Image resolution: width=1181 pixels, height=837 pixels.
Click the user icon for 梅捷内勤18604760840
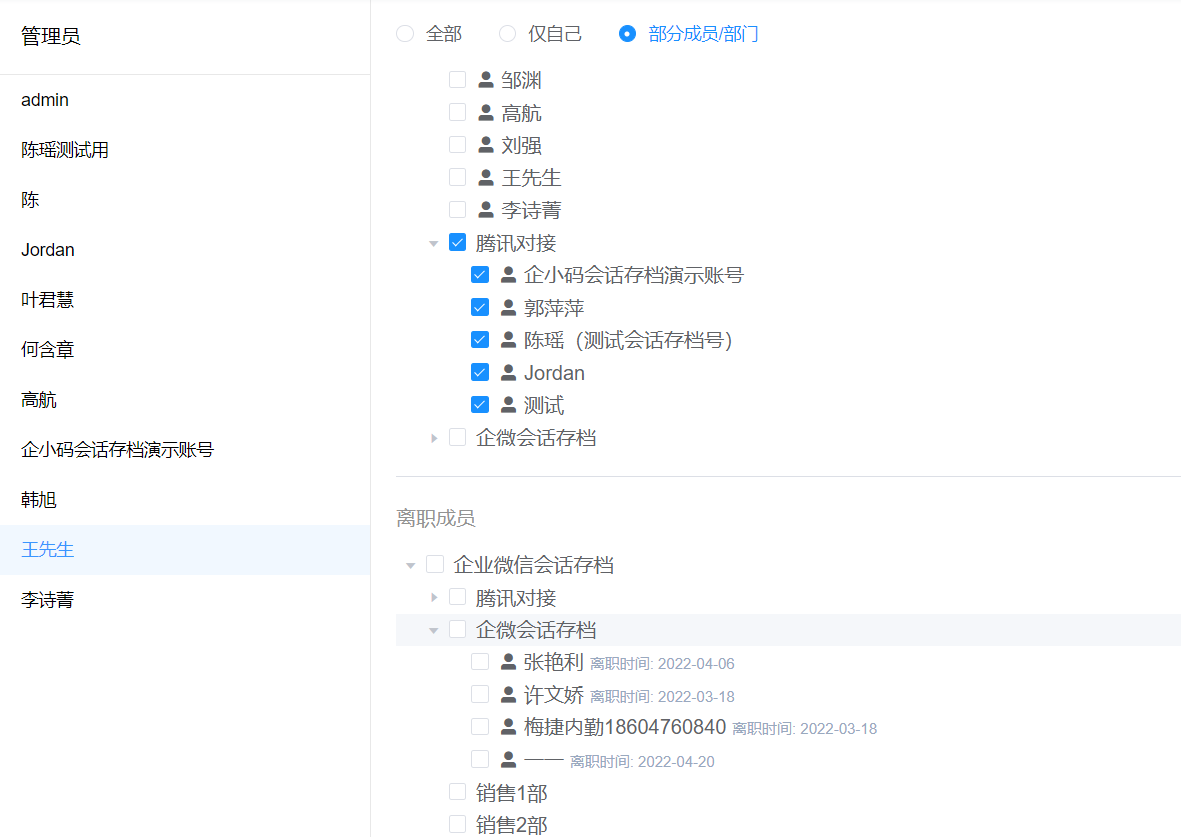(x=508, y=727)
